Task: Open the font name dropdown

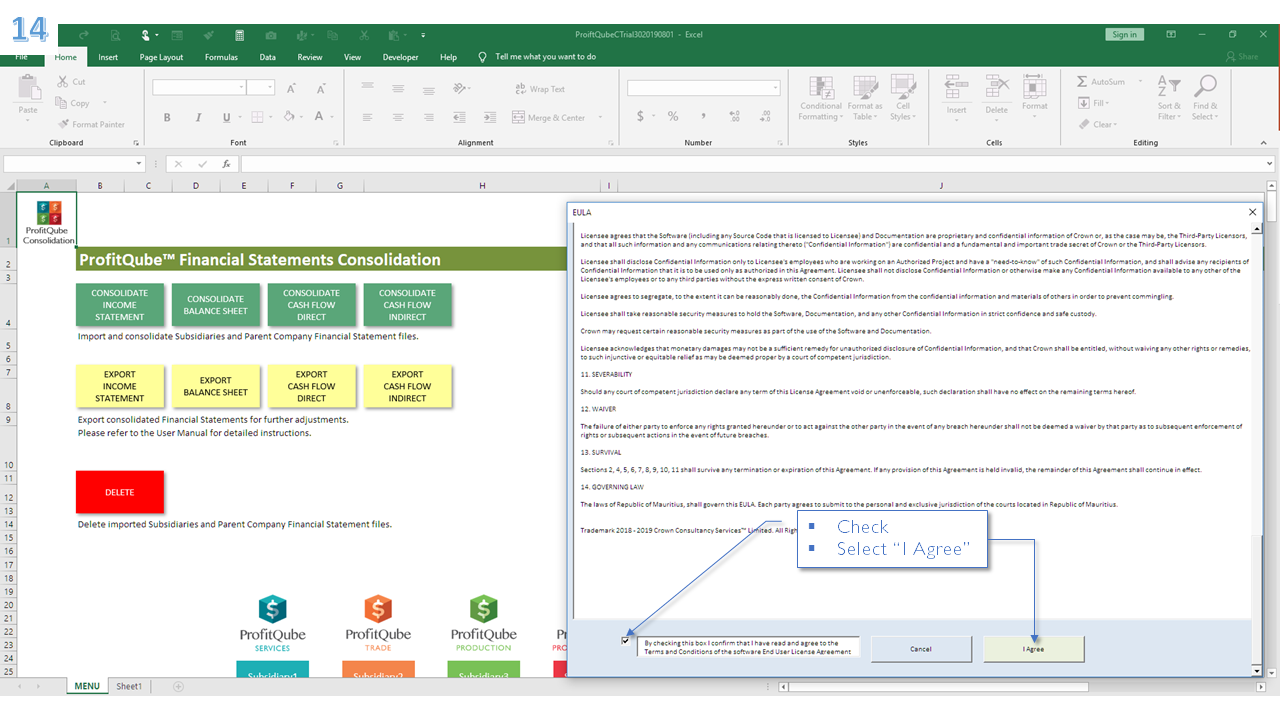Action: 242,88
